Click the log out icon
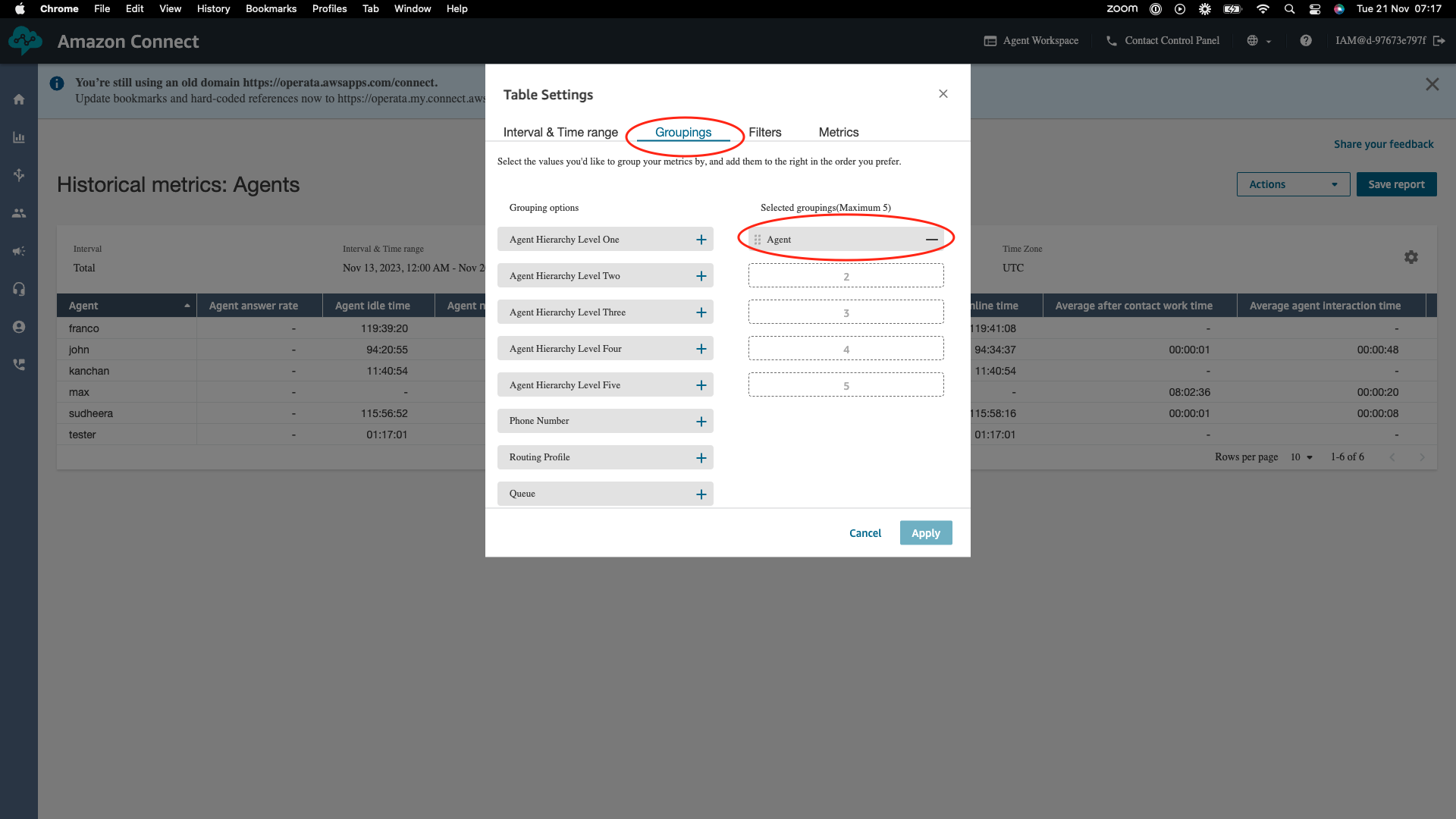 (1439, 41)
